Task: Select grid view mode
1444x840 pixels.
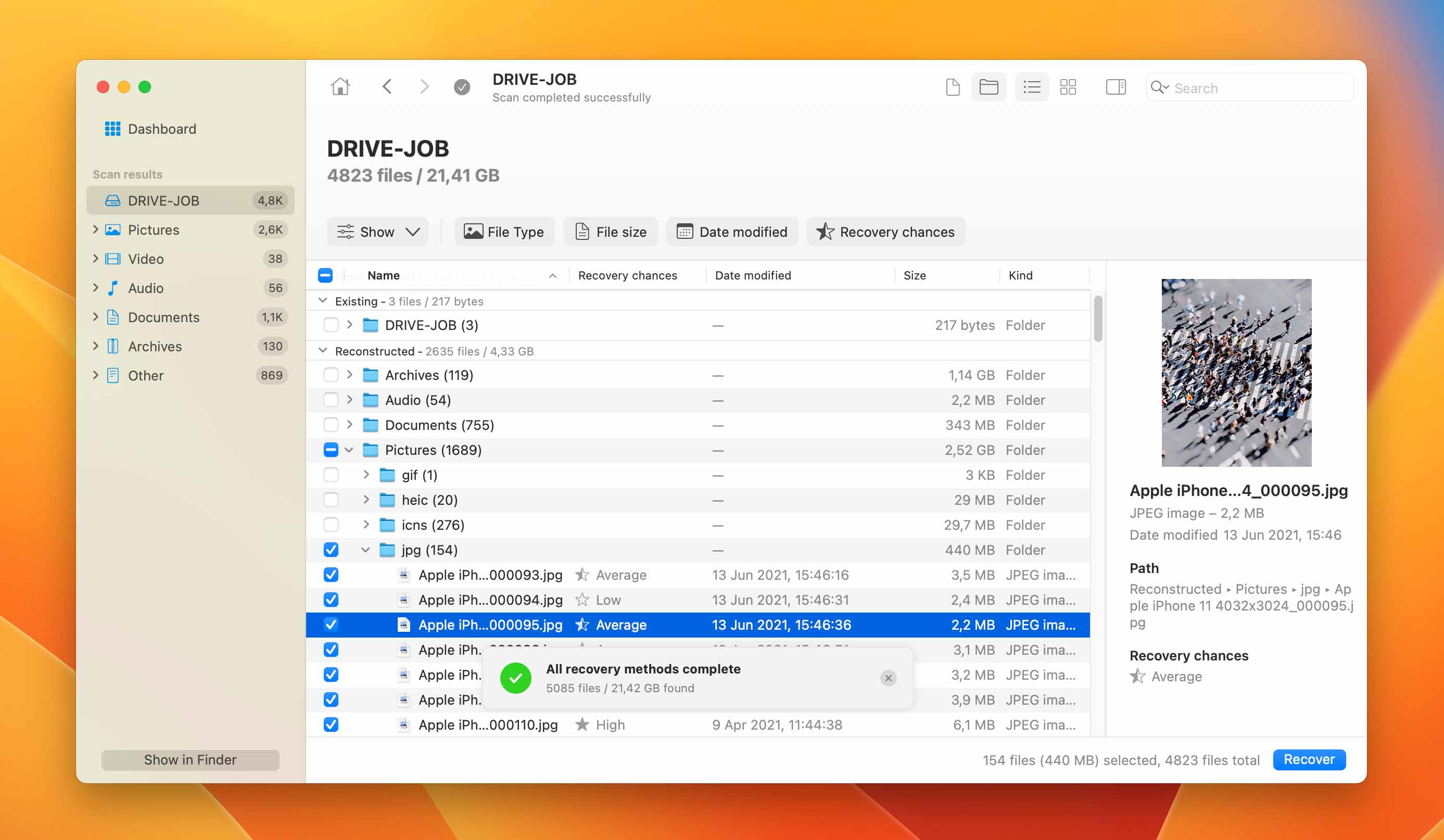Action: point(1068,87)
